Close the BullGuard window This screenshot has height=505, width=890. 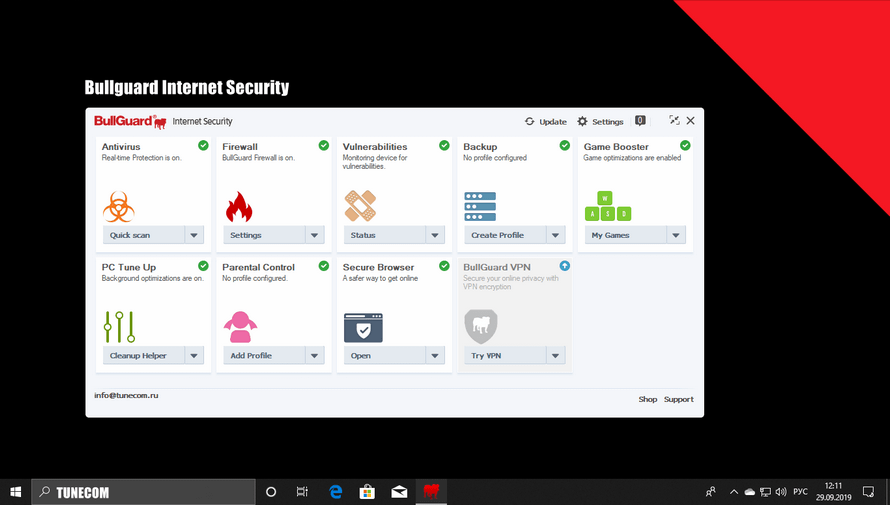click(x=691, y=120)
